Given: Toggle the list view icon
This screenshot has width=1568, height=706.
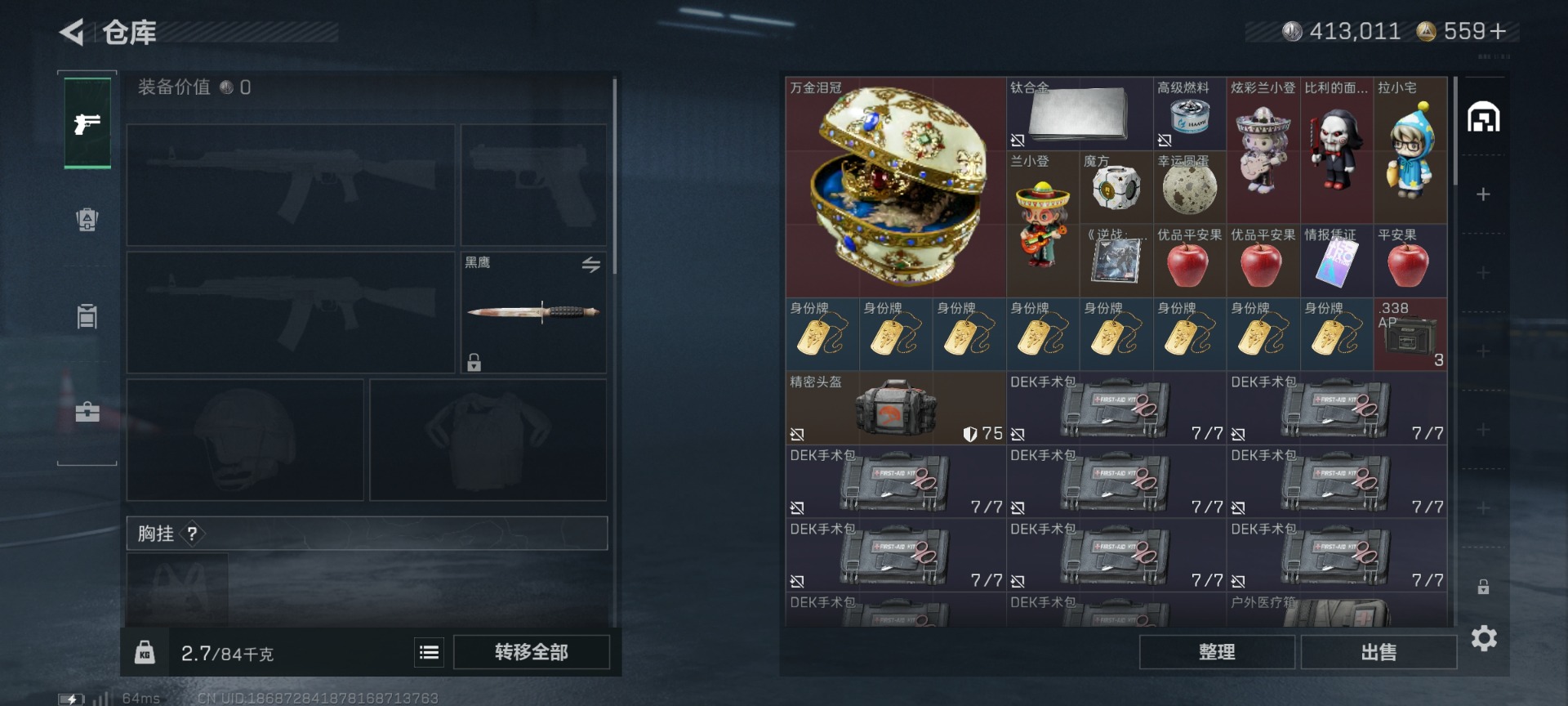Looking at the screenshot, I should tap(429, 652).
